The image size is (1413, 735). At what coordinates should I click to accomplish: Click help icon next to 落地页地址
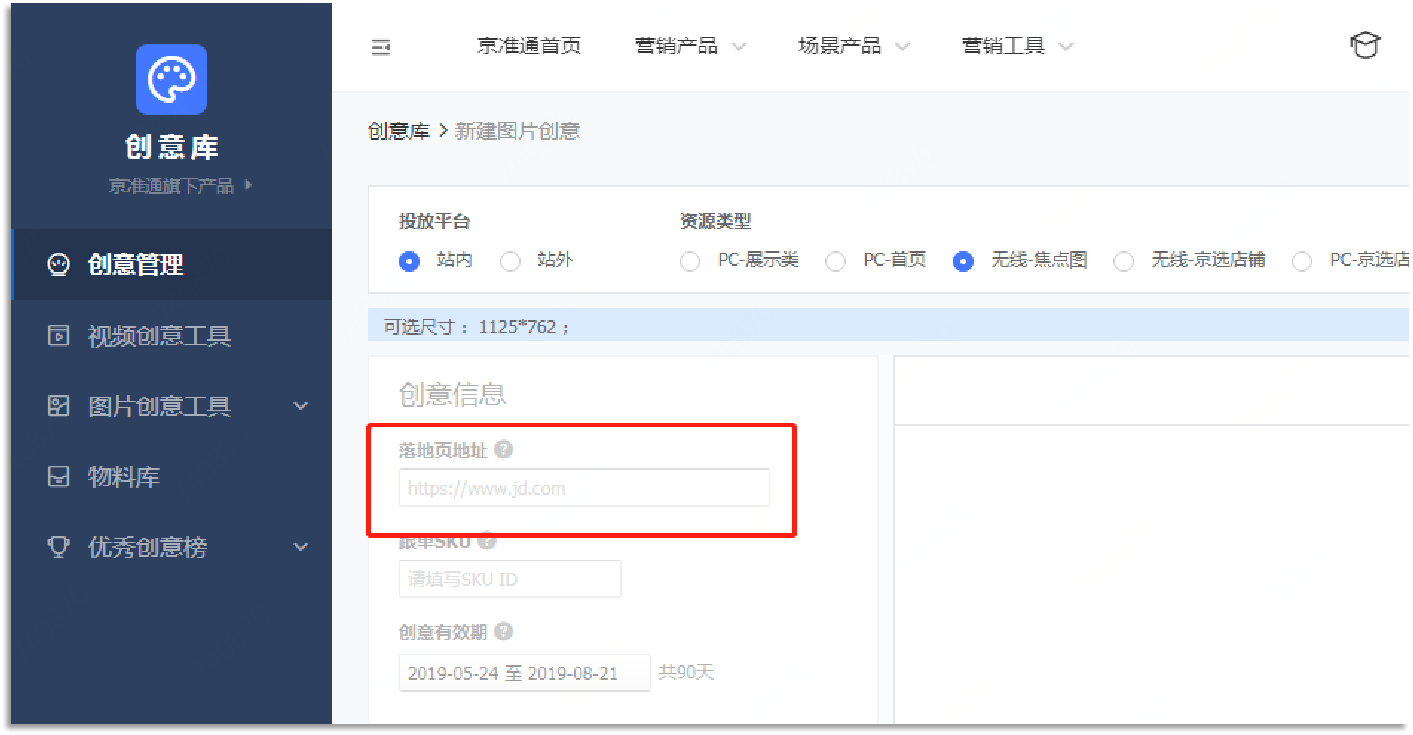click(x=504, y=450)
